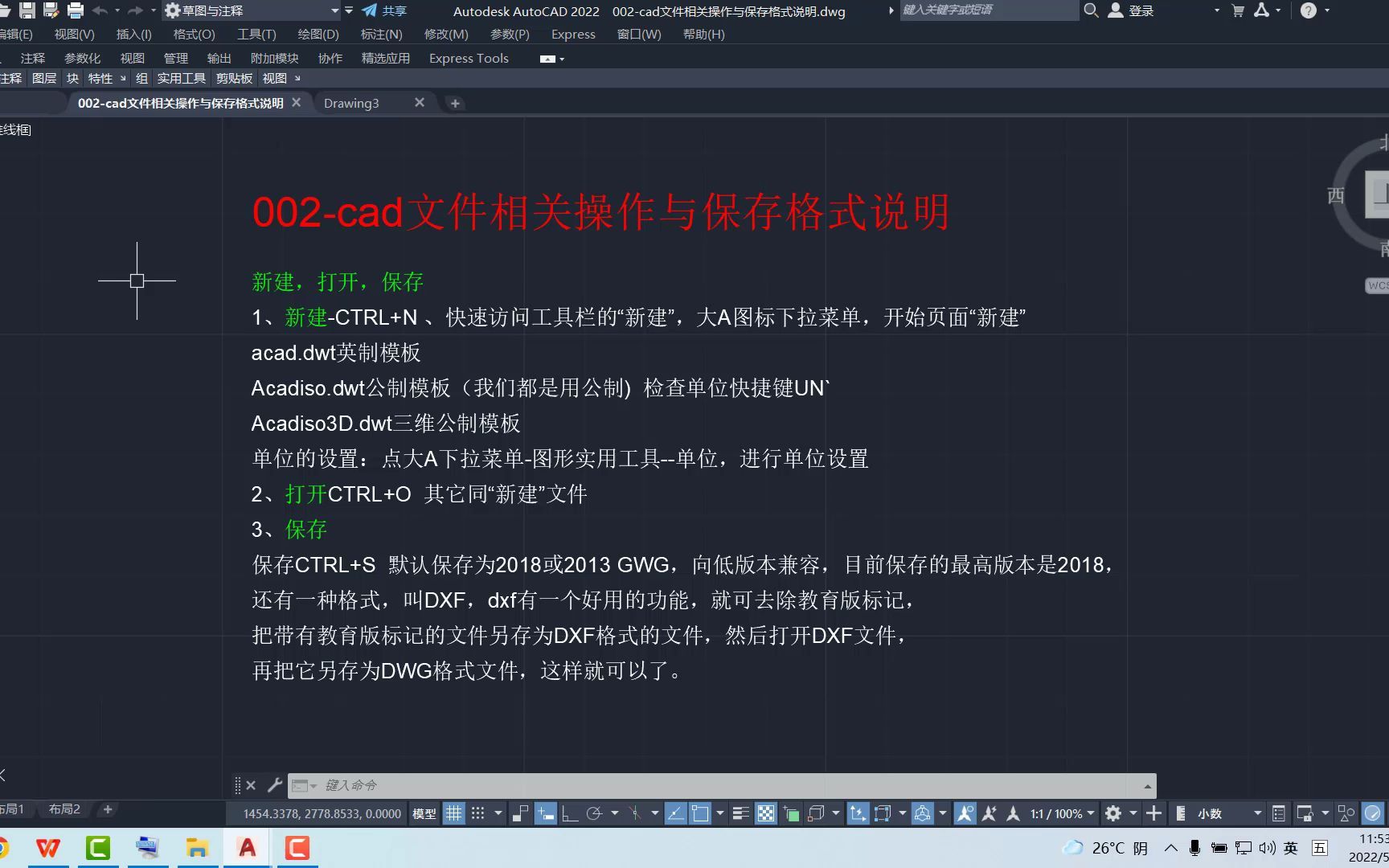Switch to the 参数化 ribbon tab
The width and height of the screenshot is (1389, 868).
83,59
